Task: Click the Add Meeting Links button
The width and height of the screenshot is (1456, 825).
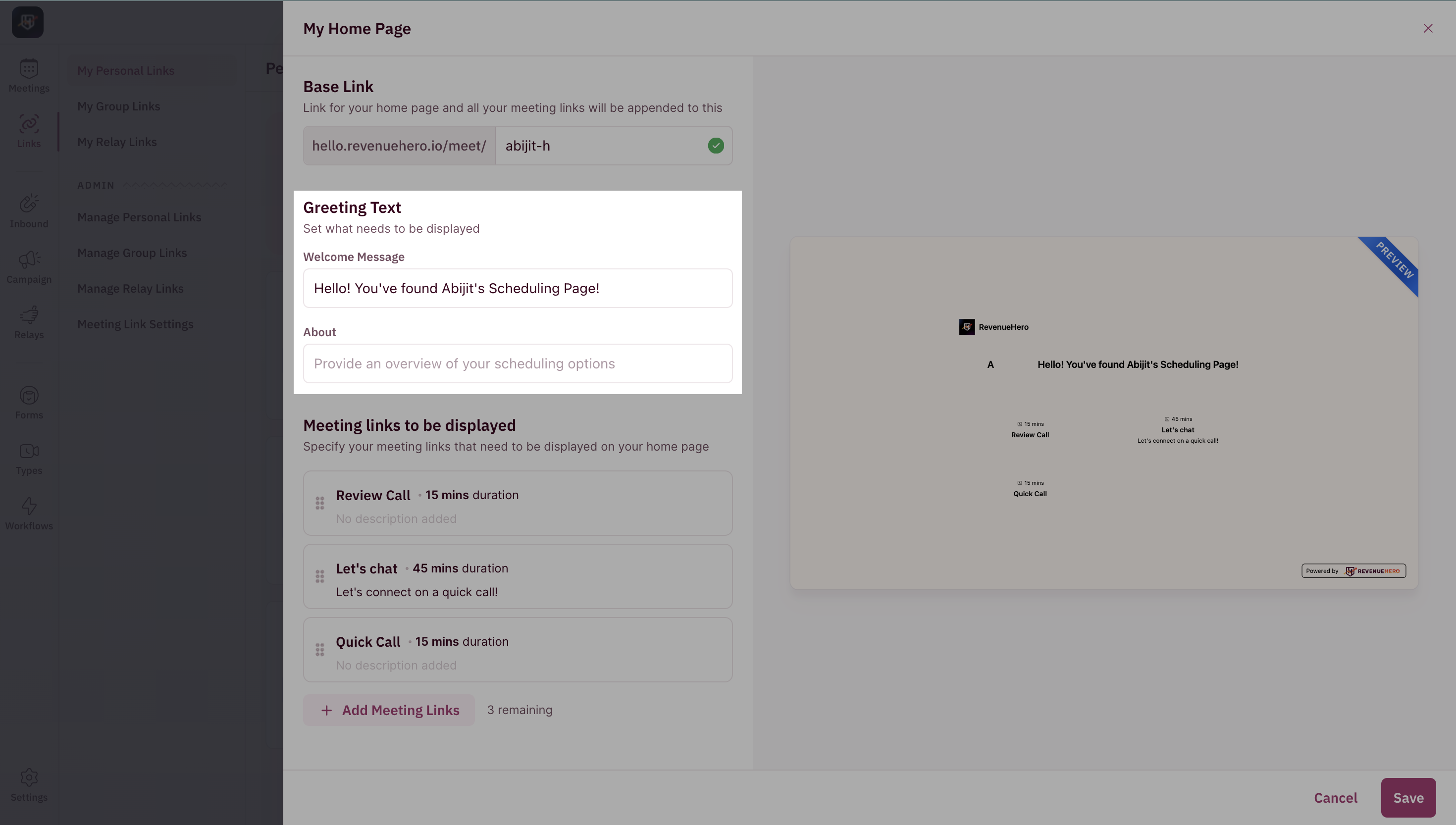Action: pyautogui.click(x=389, y=710)
